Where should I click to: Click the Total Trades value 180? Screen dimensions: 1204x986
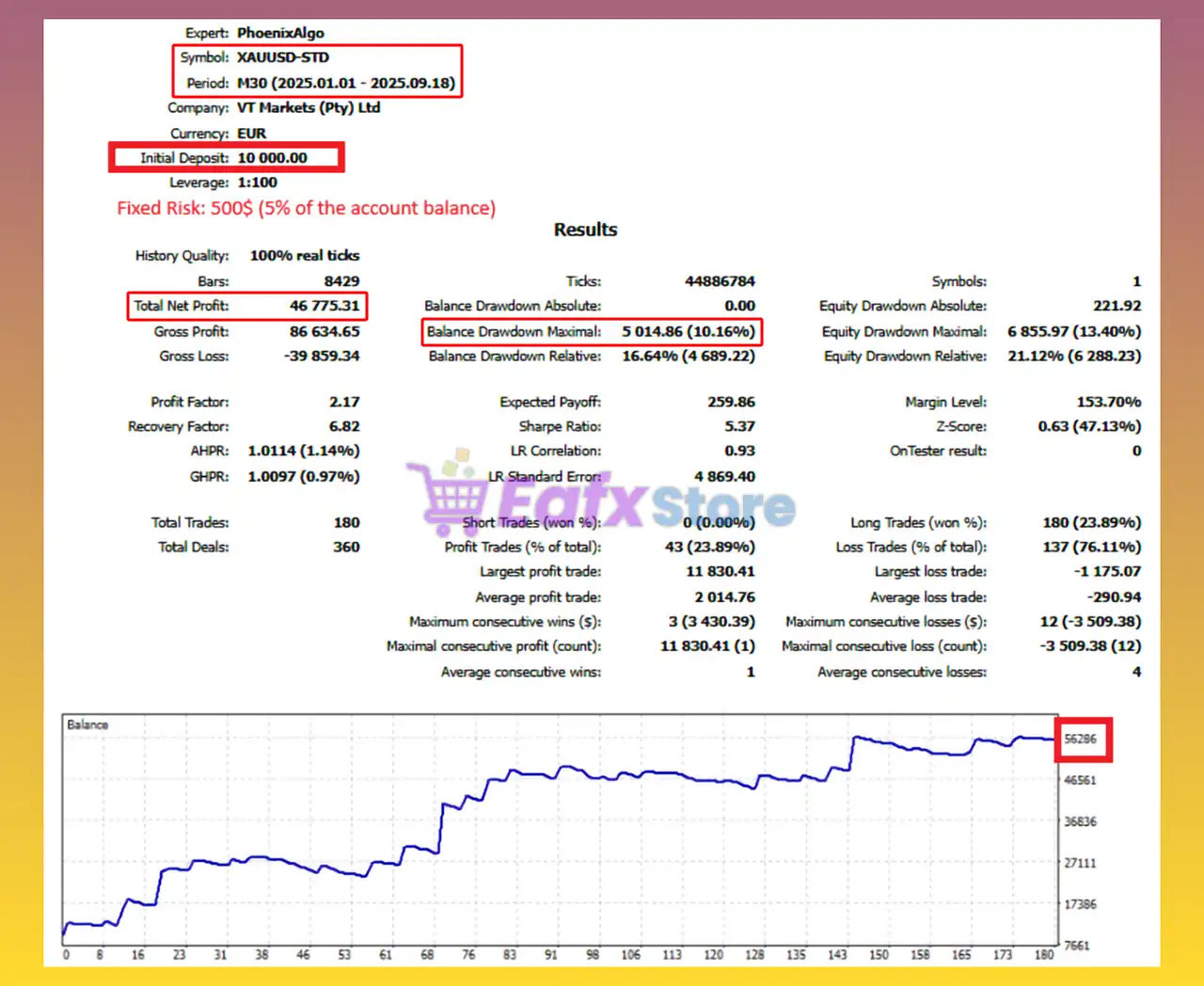pos(346,522)
